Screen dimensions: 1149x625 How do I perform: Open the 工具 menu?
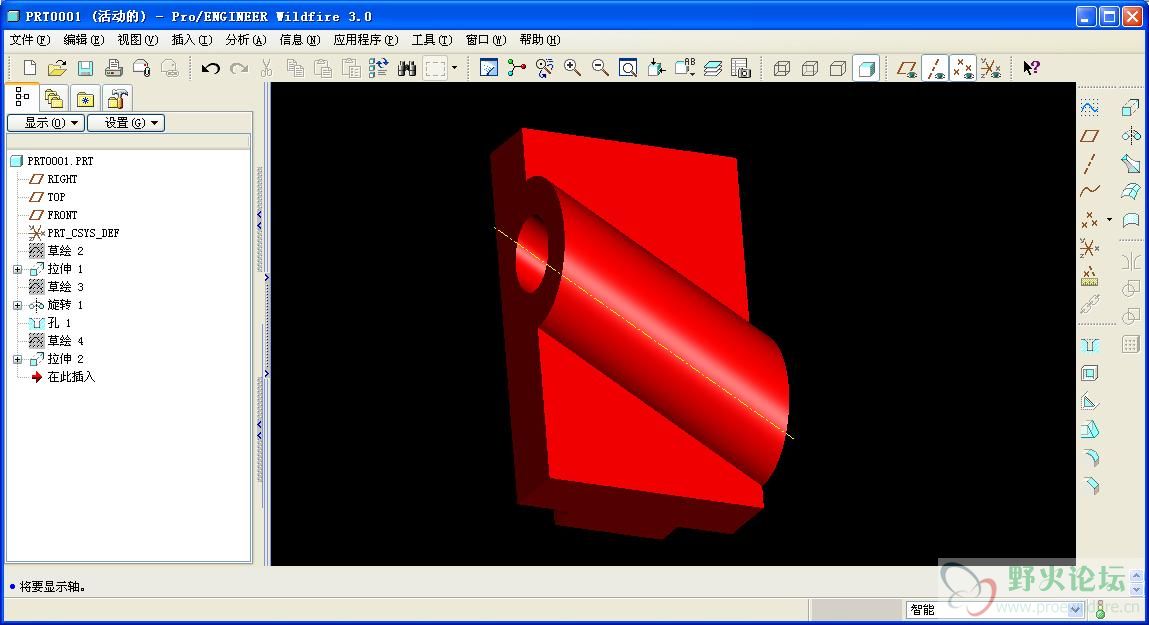point(432,40)
